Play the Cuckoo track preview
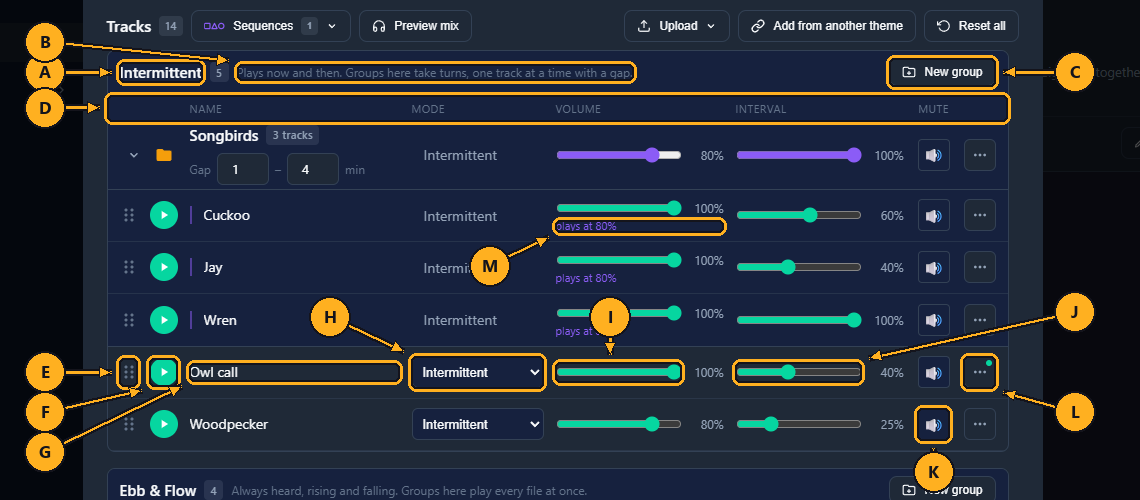 tap(164, 215)
